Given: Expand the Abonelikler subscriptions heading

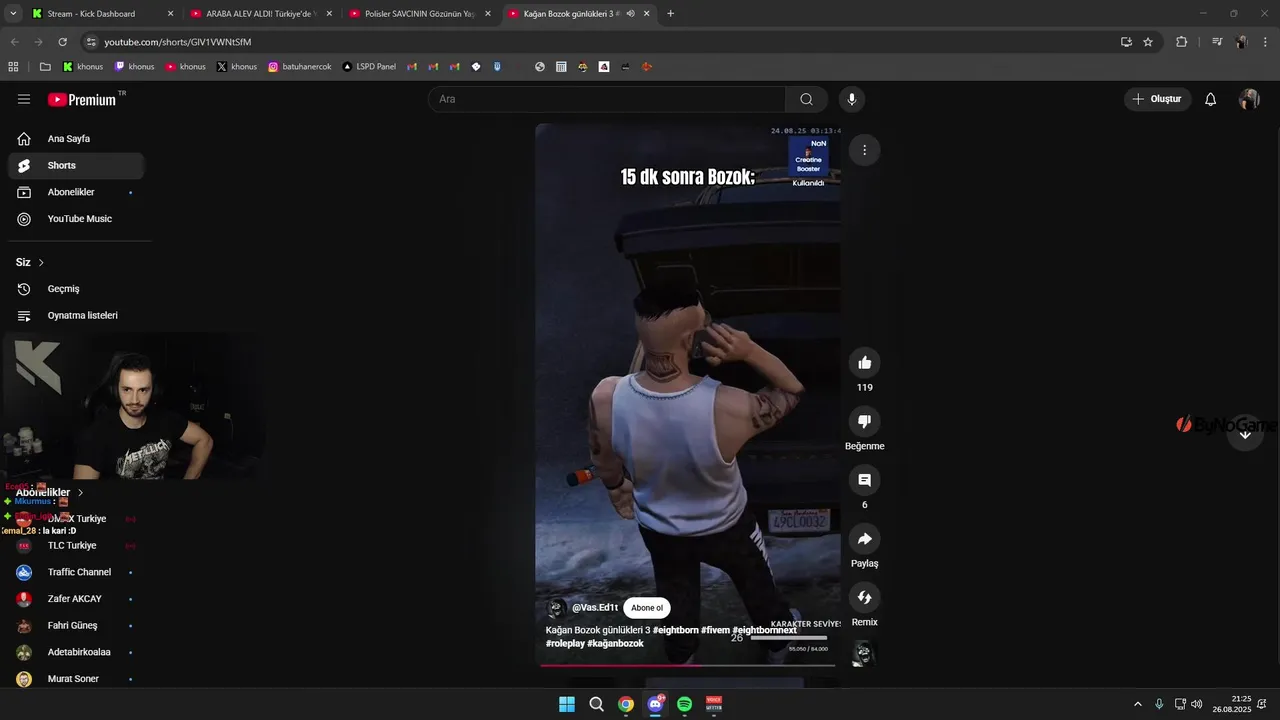Looking at the screenshot, I should point(50,492).
